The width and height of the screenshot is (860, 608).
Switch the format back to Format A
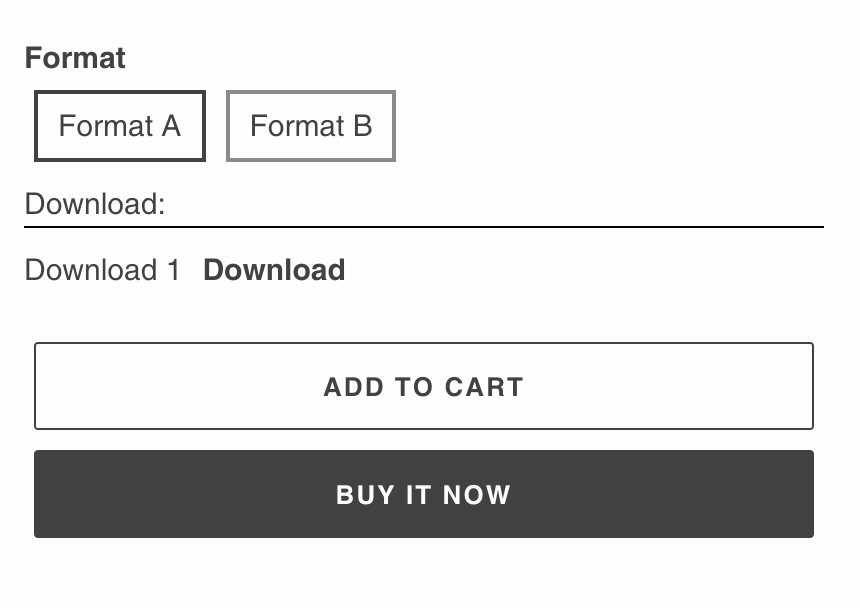(x=120, y=126)
